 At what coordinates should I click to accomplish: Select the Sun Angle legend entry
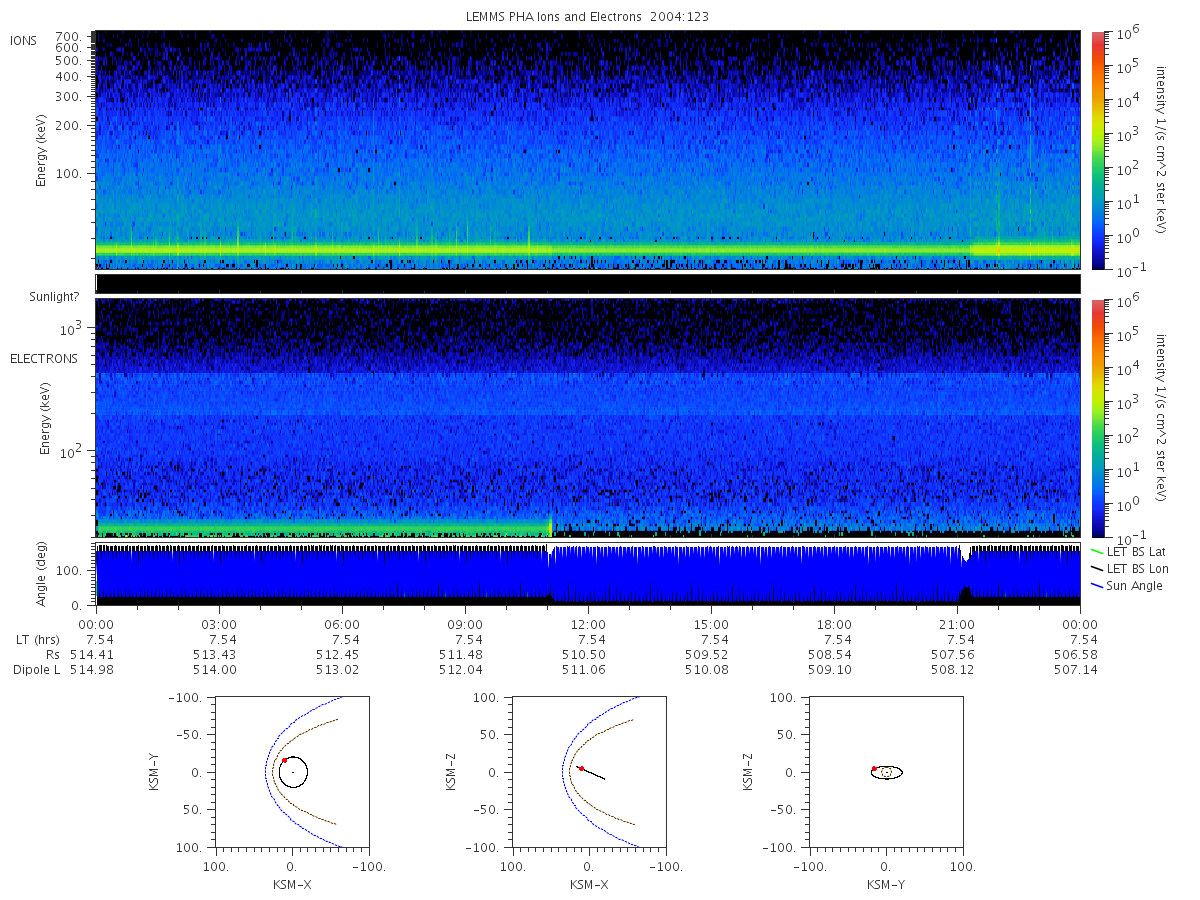coord(1127,585)
